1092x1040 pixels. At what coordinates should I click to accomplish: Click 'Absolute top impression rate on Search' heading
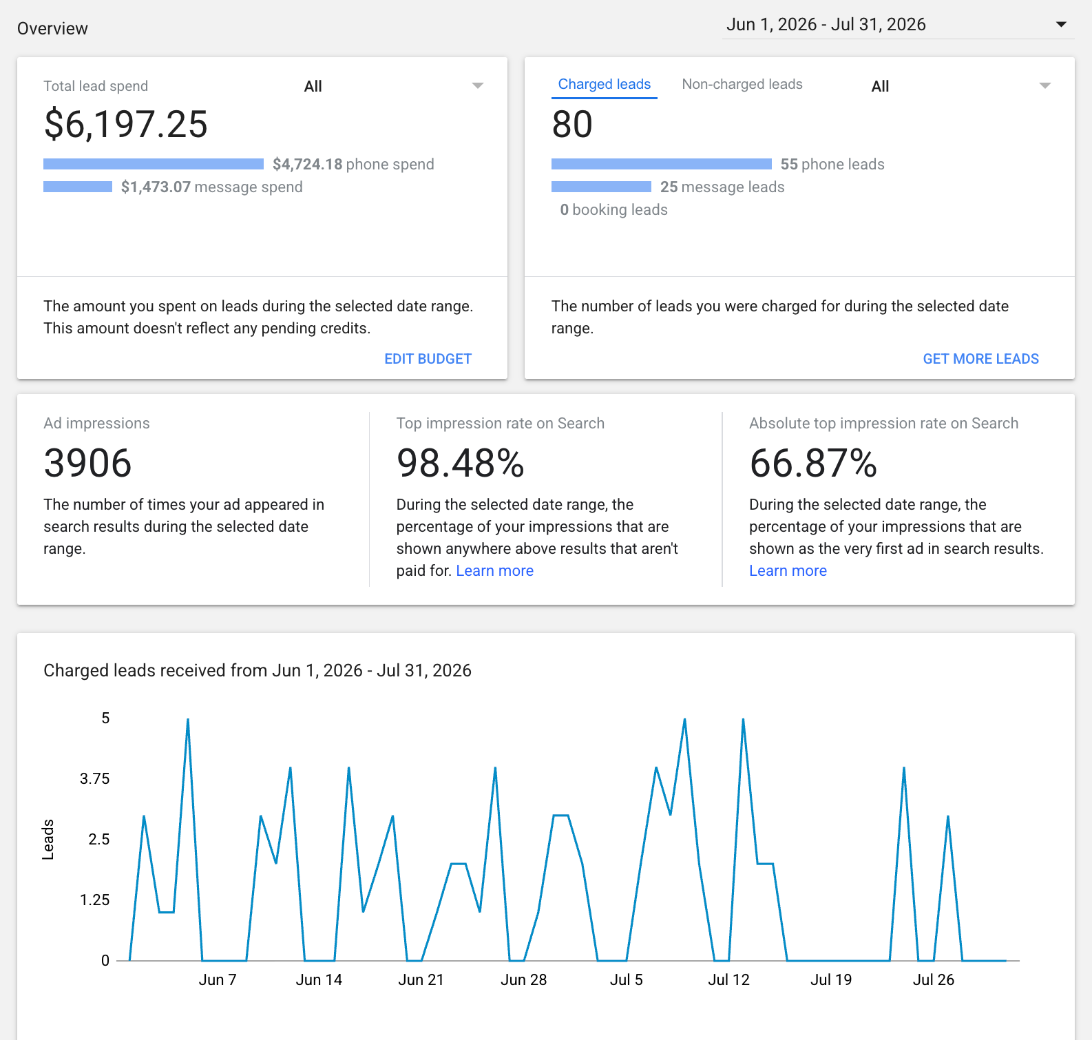point(884,424)
